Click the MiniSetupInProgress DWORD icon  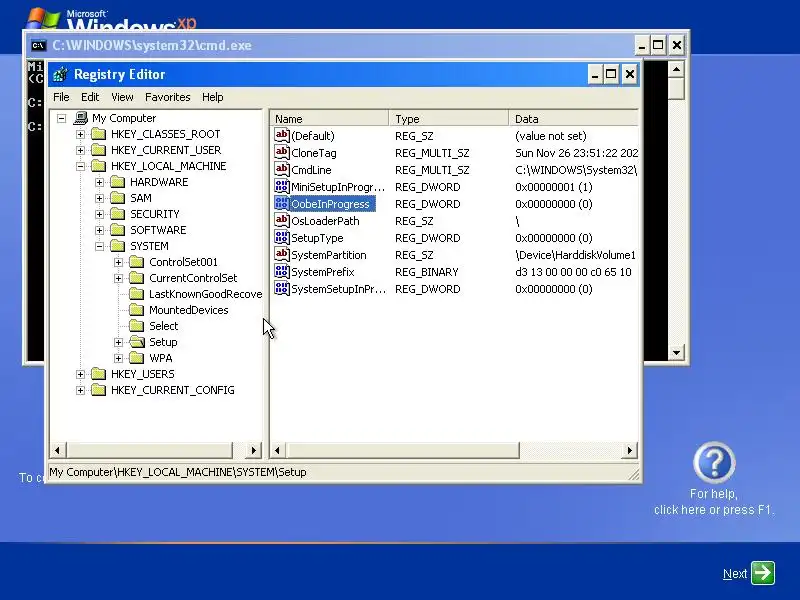click(x=282, y=186)
